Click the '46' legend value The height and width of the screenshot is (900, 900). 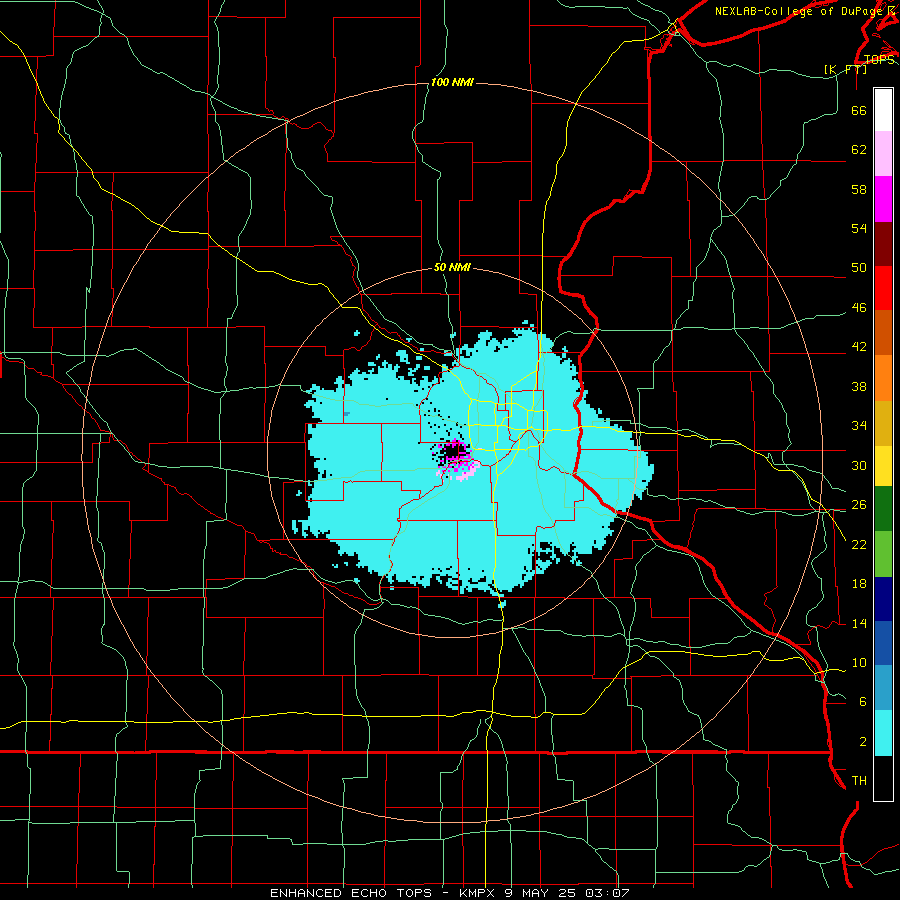pyautogui.click(x=859, y=308)
